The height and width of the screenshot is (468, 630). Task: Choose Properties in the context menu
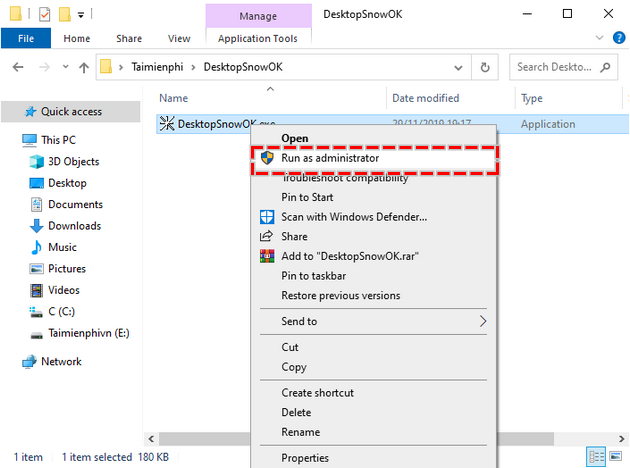(x=305, y=458)
